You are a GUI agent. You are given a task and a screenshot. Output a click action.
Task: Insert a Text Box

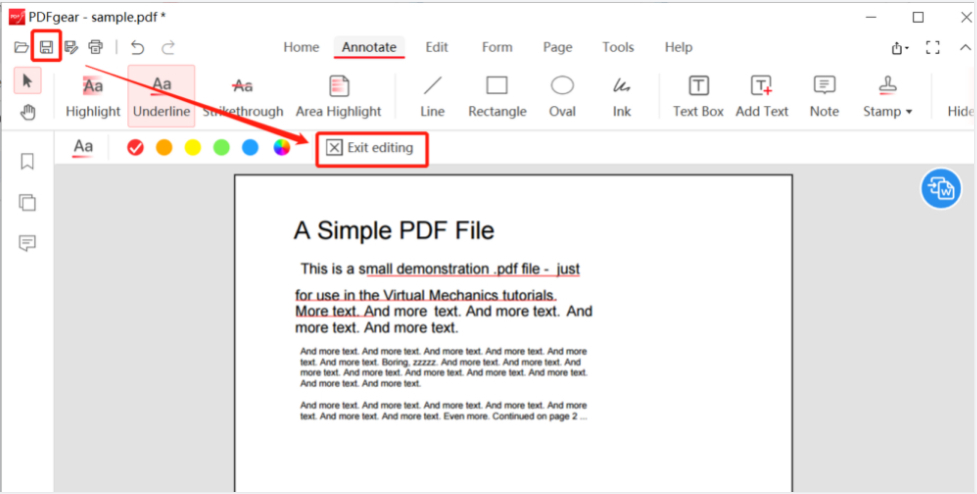click(x=698, y=97)
